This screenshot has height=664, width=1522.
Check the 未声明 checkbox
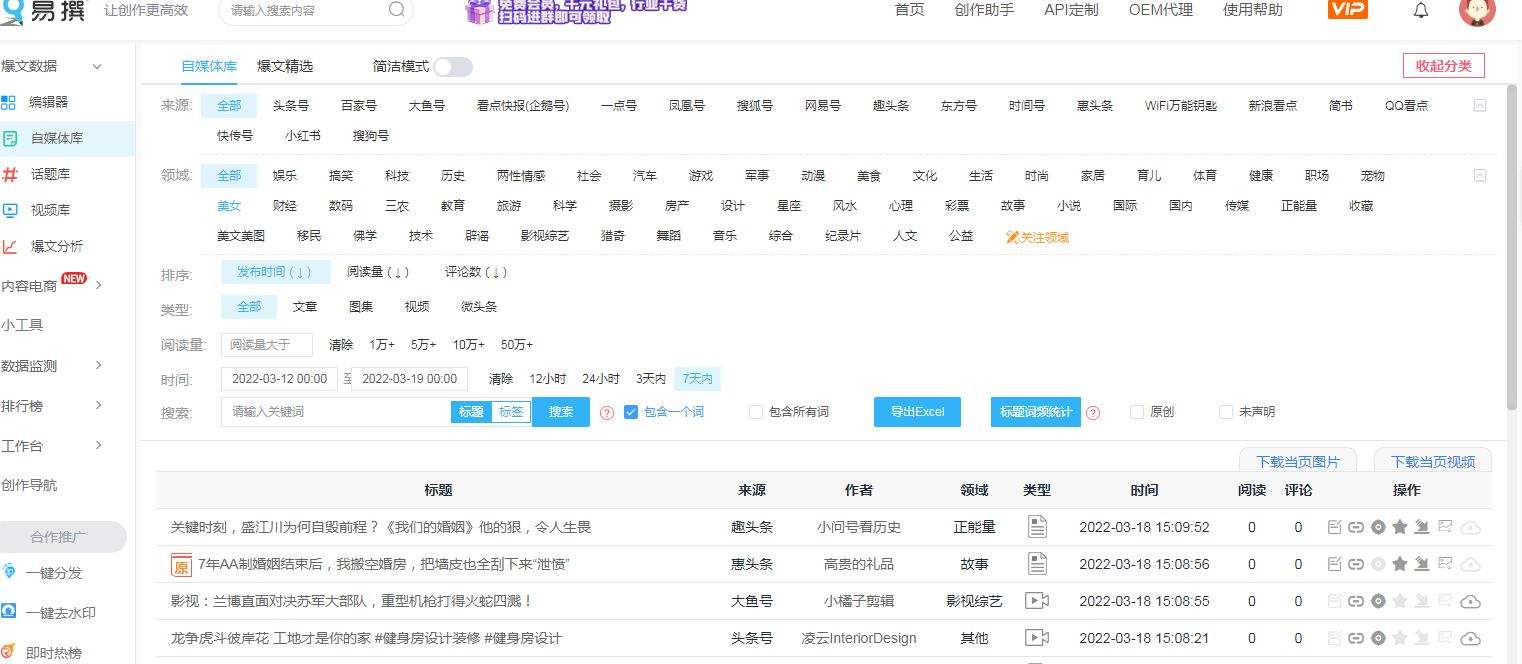(x=1226, y=412)
